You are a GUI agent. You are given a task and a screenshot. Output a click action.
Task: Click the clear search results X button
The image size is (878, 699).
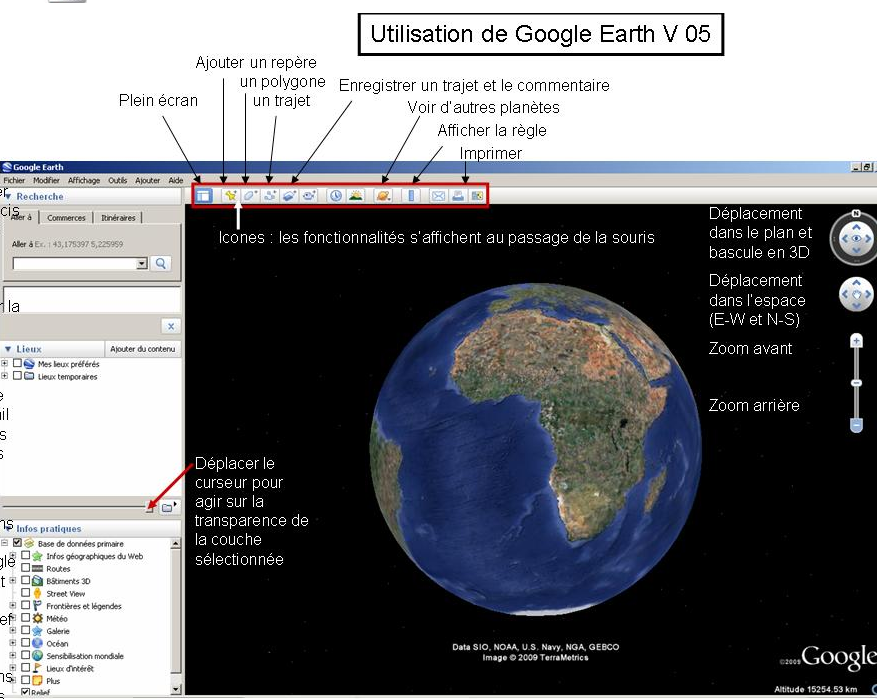(x=171, y=326)
